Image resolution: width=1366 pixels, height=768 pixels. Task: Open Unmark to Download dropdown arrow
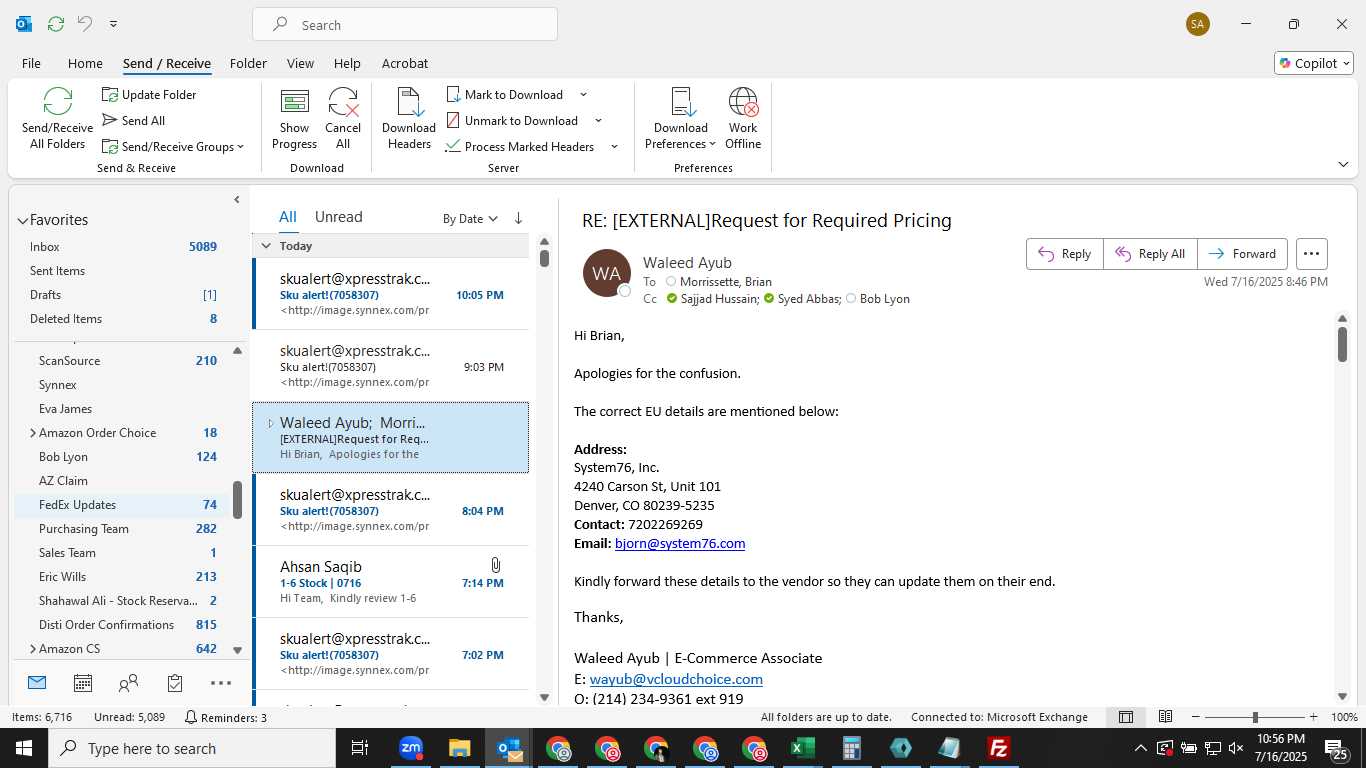(x=598, y=121)
